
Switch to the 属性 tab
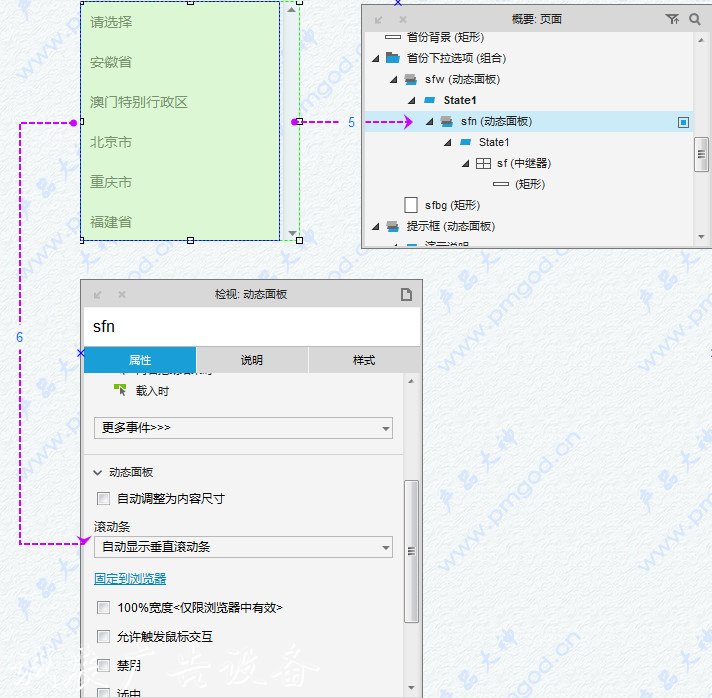tap(140, 360)
